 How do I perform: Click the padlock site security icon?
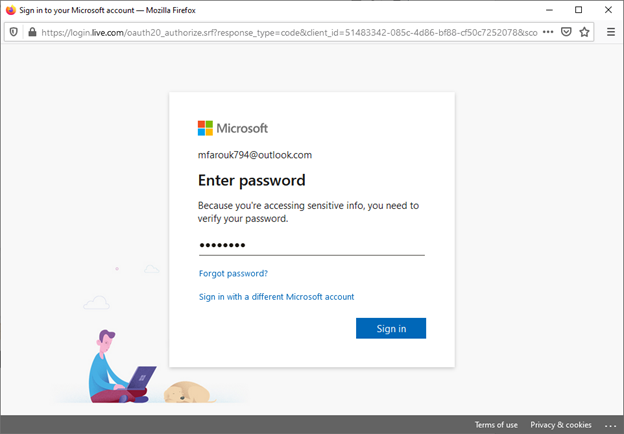coord(32,32)
